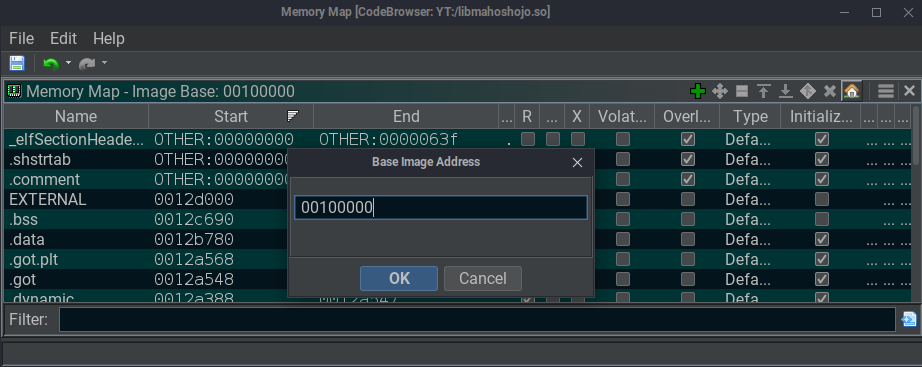Sort by the Start column header
This screenshot has width=922, height=367.
[x=230, y=116]
